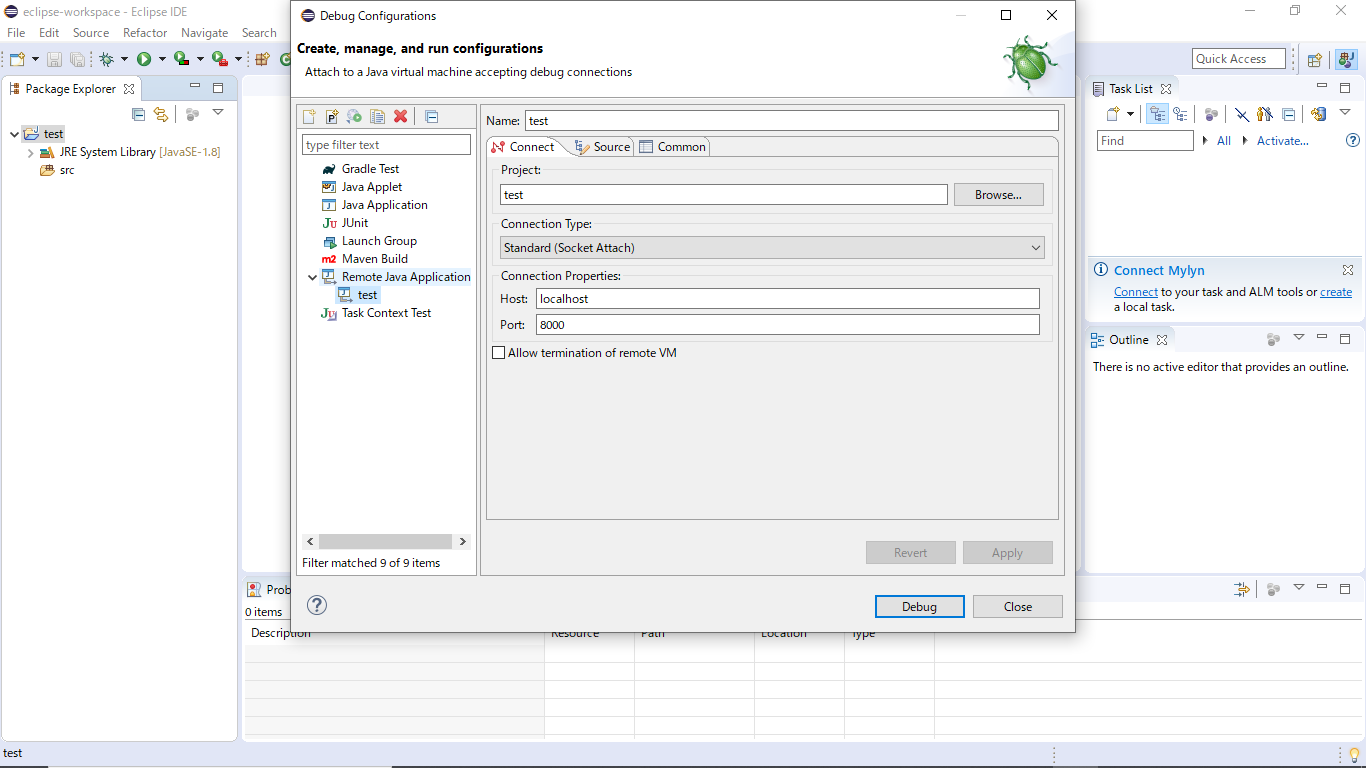Click Open Perspective icon near Quick Access
Viewport: 1366px width, 768px height.
click(x=1315, y=59)
